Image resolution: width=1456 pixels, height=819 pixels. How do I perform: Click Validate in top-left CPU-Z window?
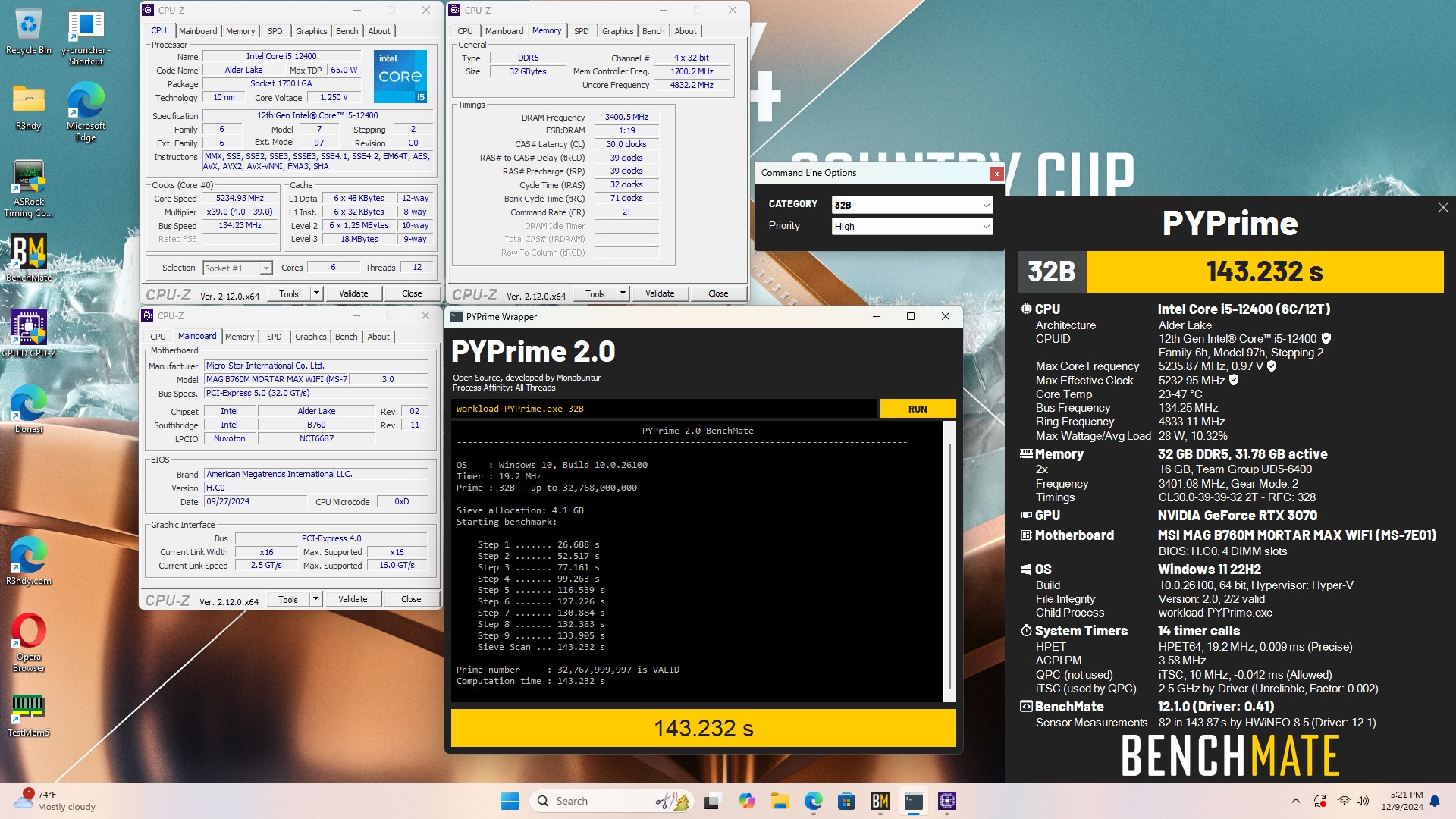pos(353,293)
